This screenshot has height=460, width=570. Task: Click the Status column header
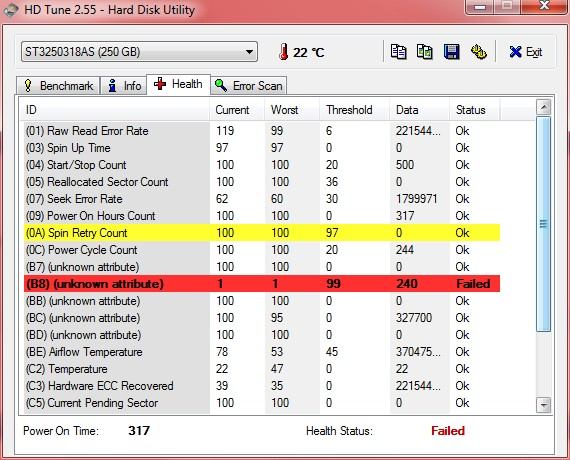(x=475, y=110)
